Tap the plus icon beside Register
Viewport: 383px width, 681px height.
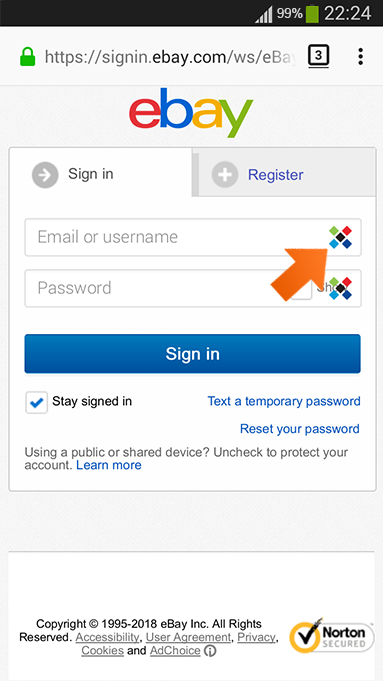(x=225, y=175)
